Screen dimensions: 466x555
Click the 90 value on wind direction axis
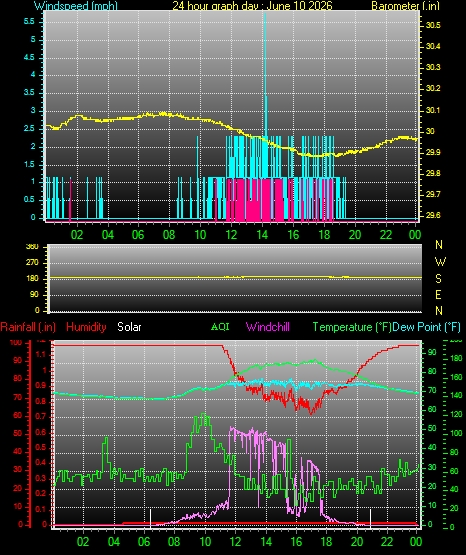pos(34,295)
